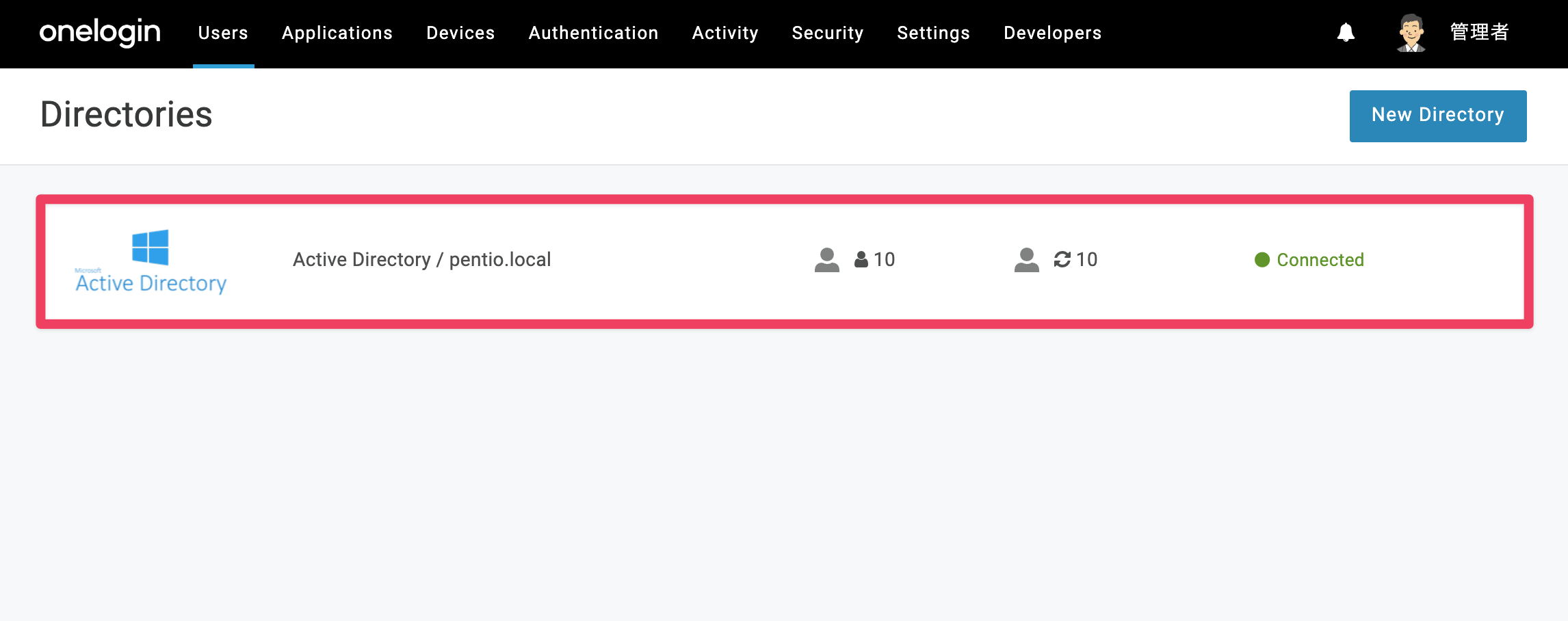Viewport: 1568px width, 621px height.
Task: Open the notifications bell
Action: (1346, 32)
